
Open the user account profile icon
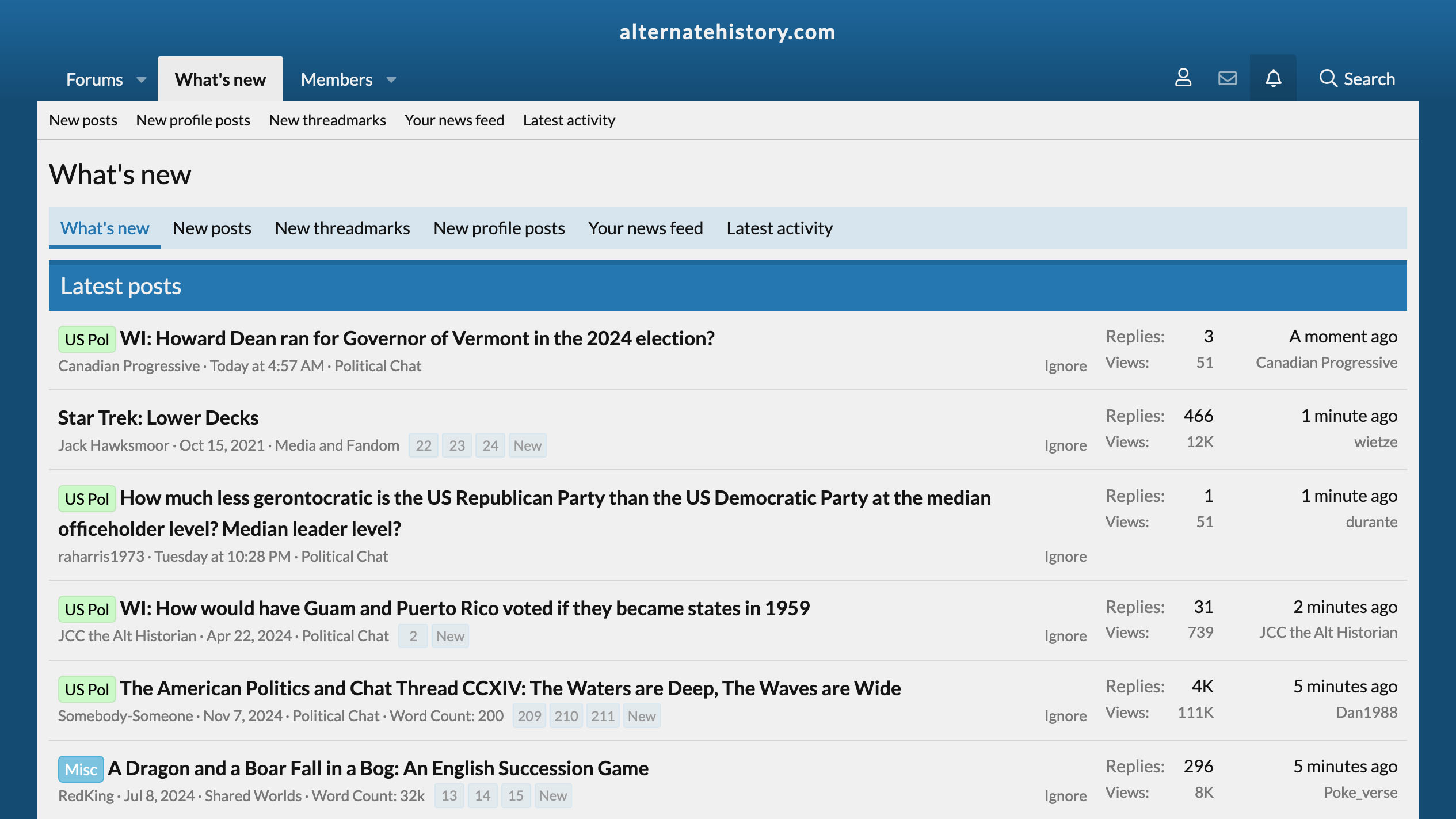[x=1183, y=78]
